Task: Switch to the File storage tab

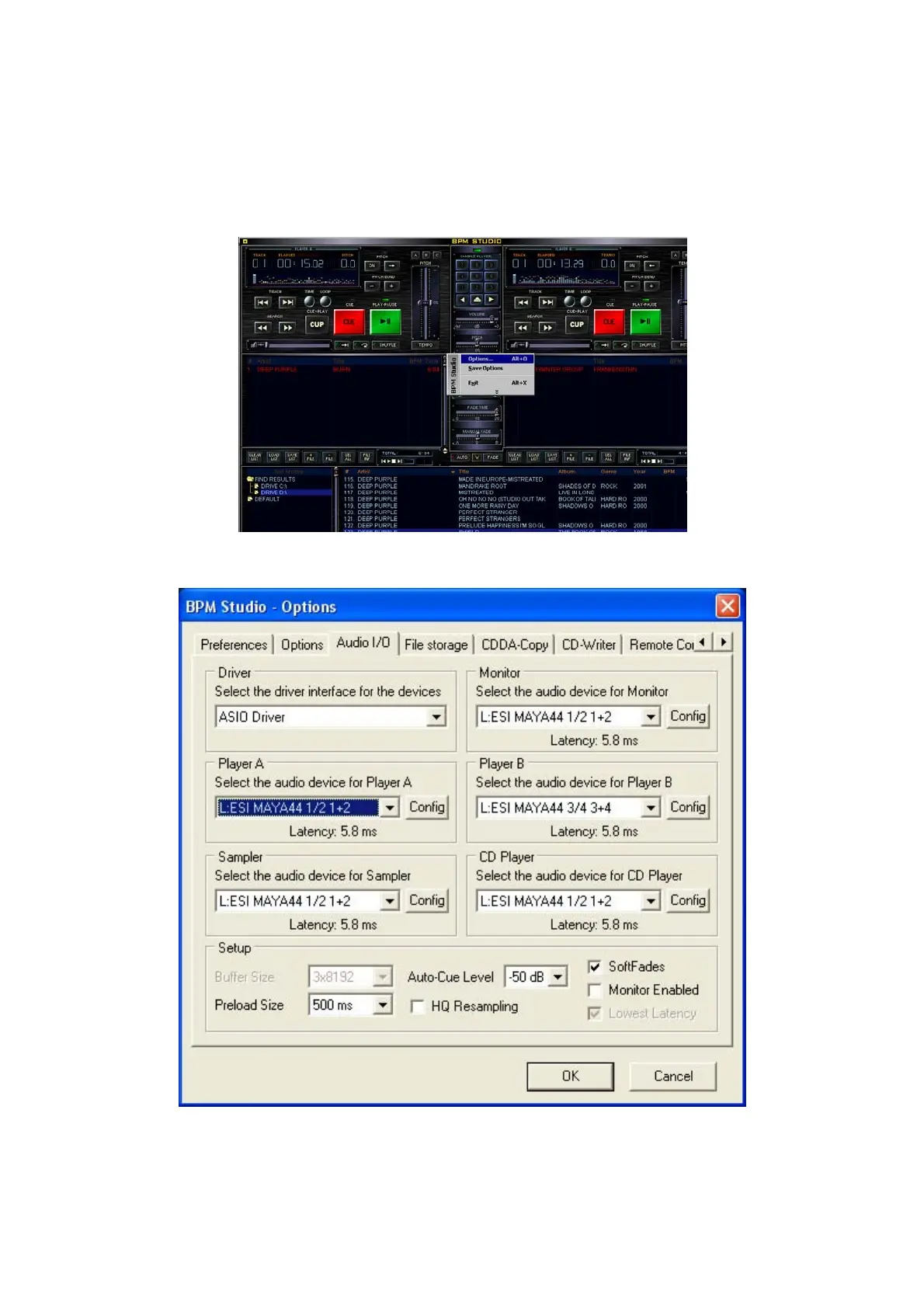Action: 436,645
